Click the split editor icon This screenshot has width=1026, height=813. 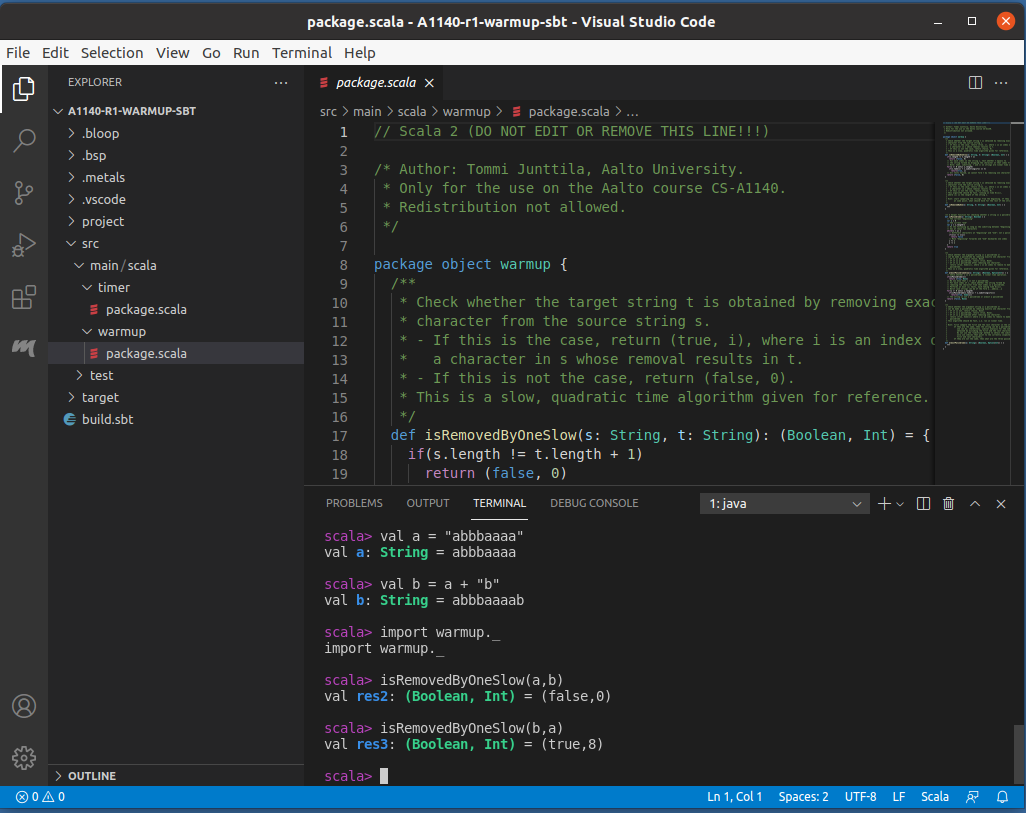975,83
